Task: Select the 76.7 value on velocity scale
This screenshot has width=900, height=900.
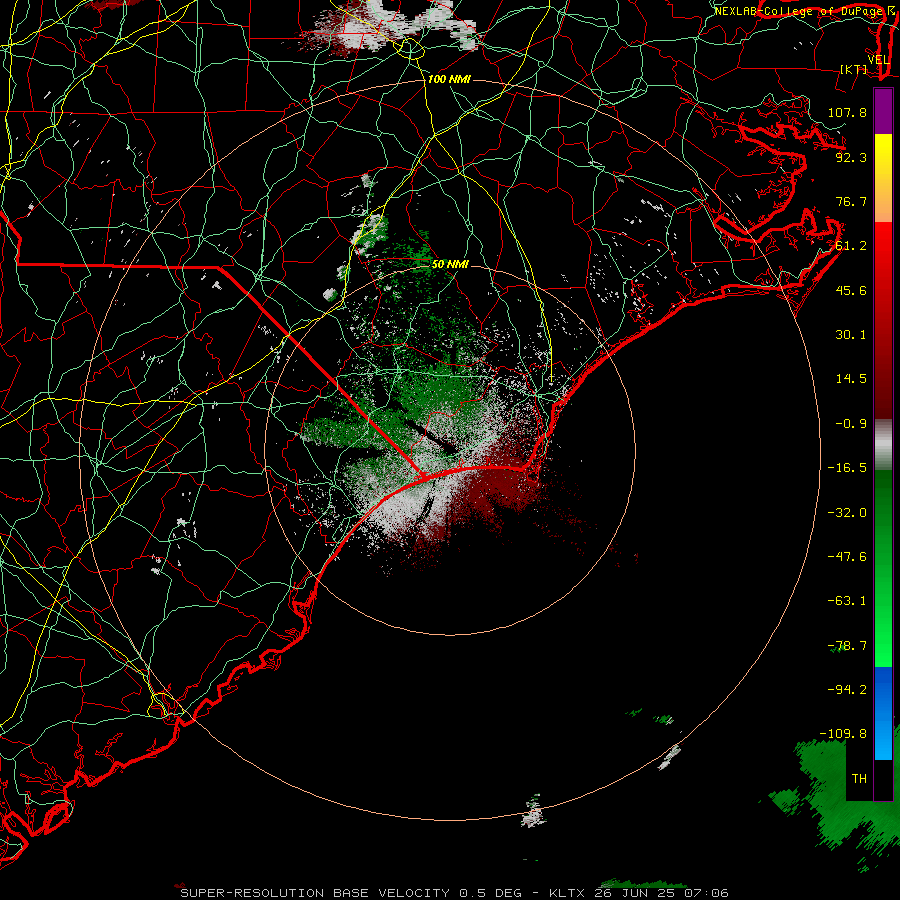Action: [851, 201]
